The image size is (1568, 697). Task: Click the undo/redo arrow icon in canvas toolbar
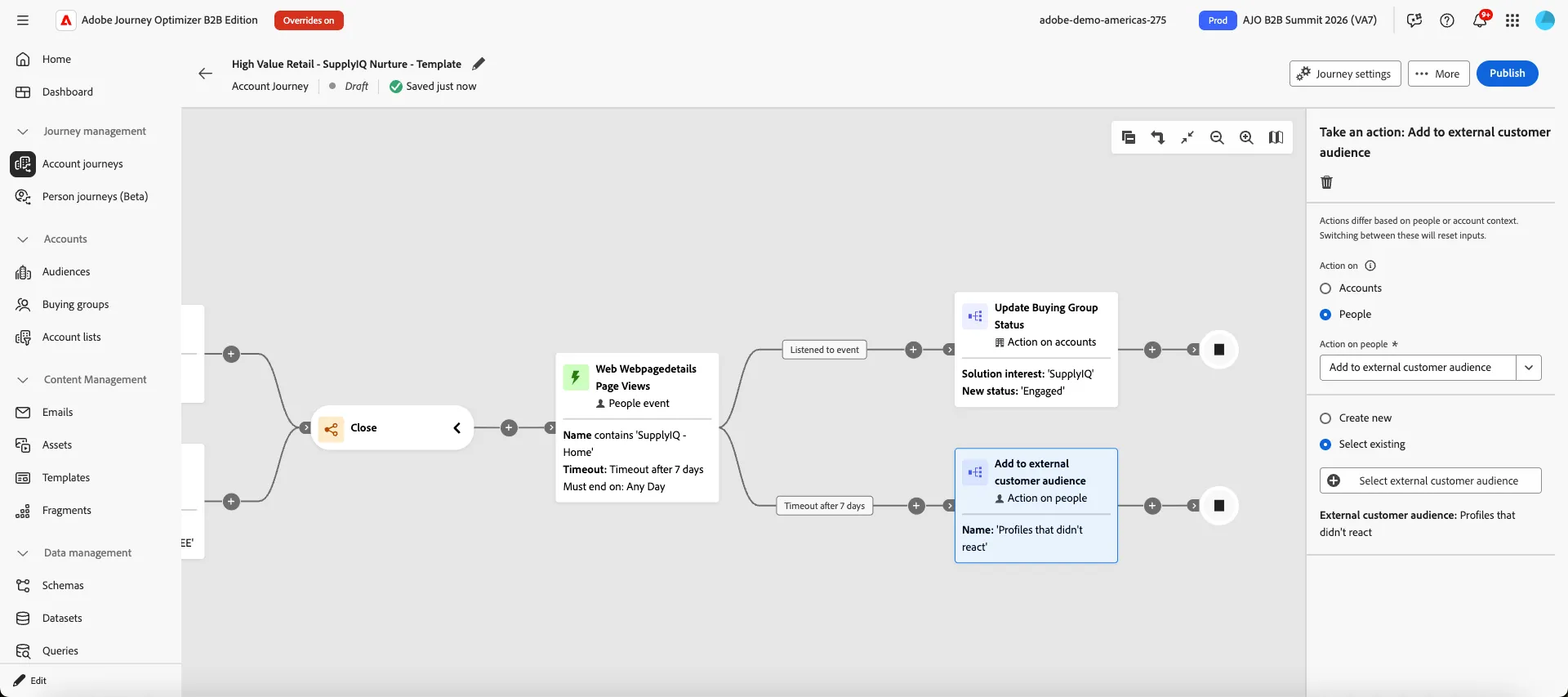(x=1158, y=137)
